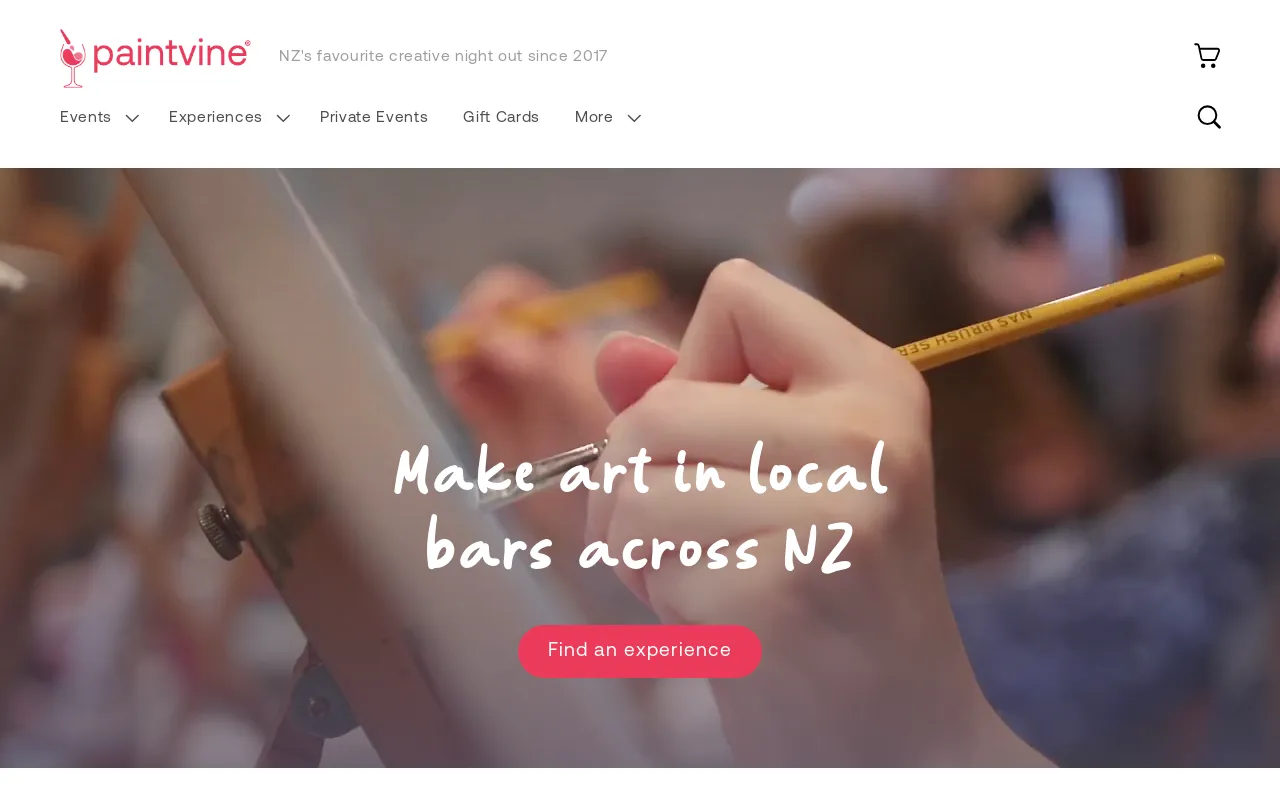
Task: Click the wine glass logo icon
Action: (72, 58)
